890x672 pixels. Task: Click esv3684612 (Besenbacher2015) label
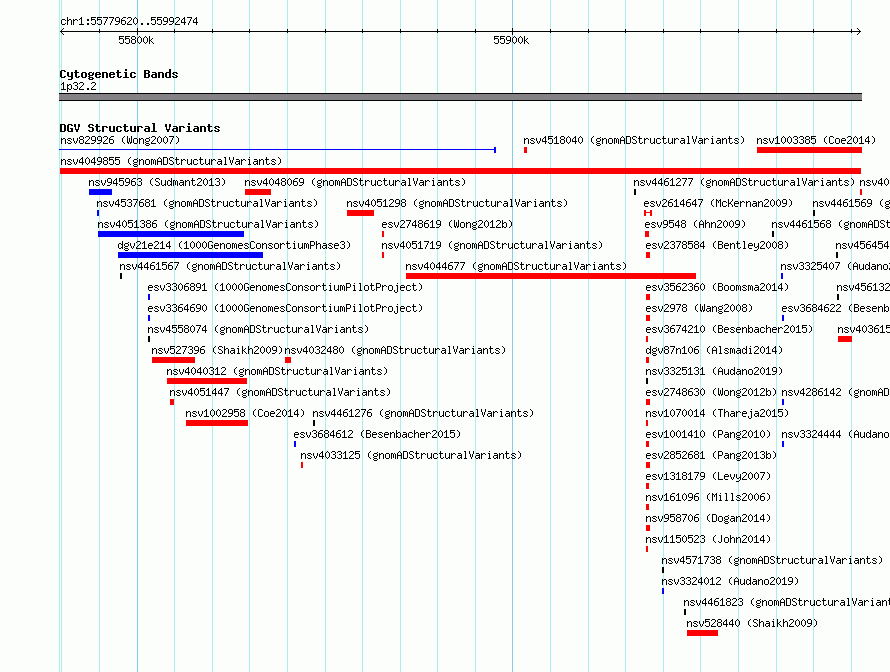coord(377,434)
